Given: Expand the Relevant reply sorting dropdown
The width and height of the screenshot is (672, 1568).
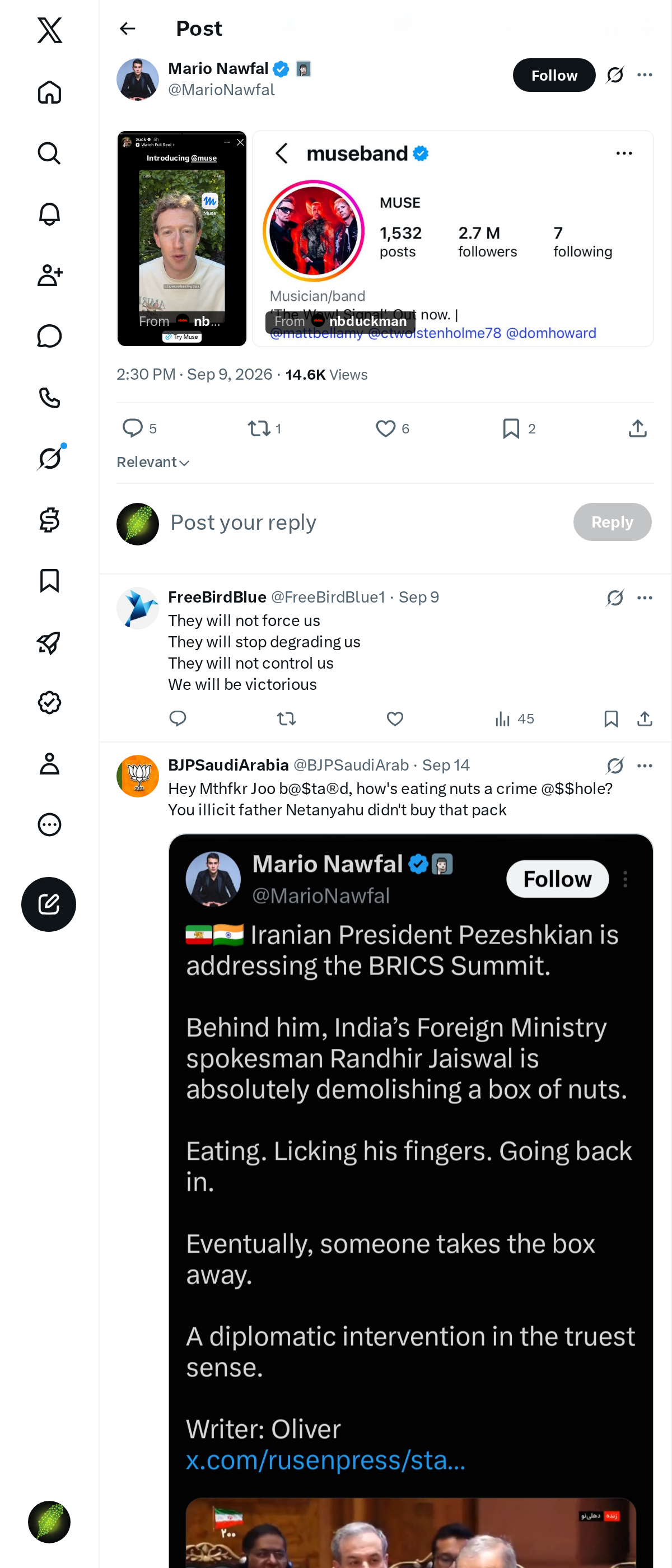Looking at the screenshot, I should (153, 462).
